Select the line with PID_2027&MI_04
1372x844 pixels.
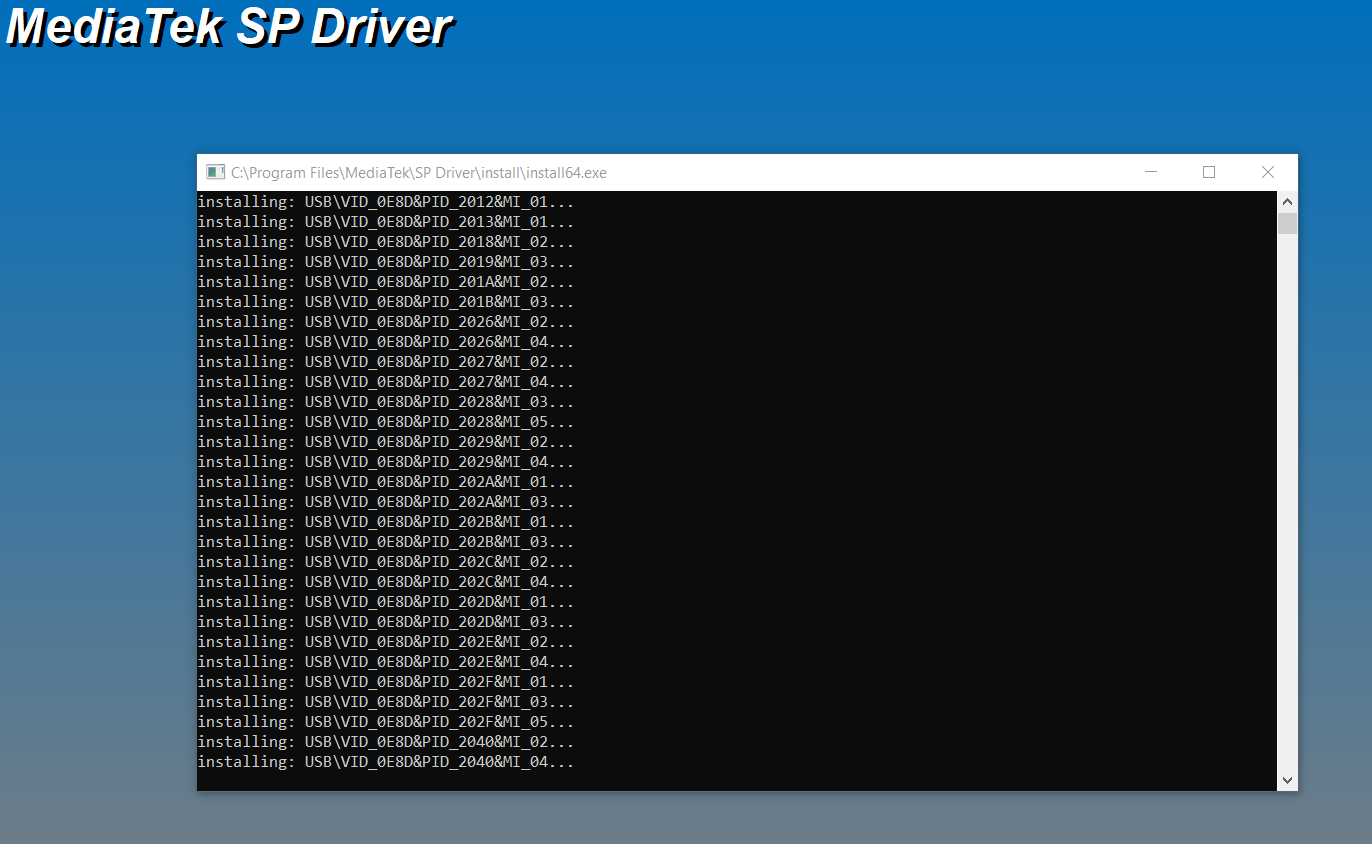tap(386, 382)
